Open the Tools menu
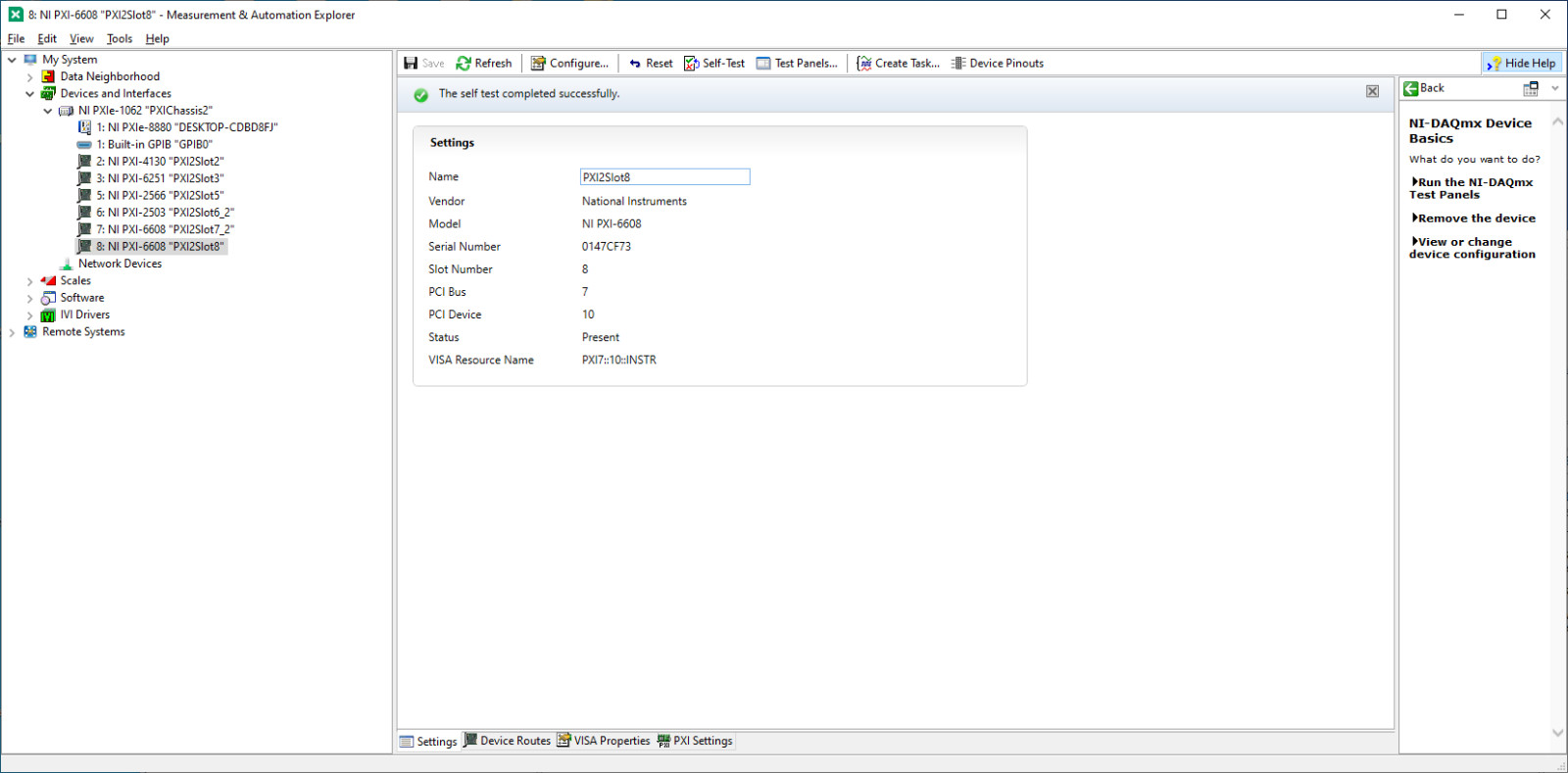1568x773 pixels. point(120,39)
